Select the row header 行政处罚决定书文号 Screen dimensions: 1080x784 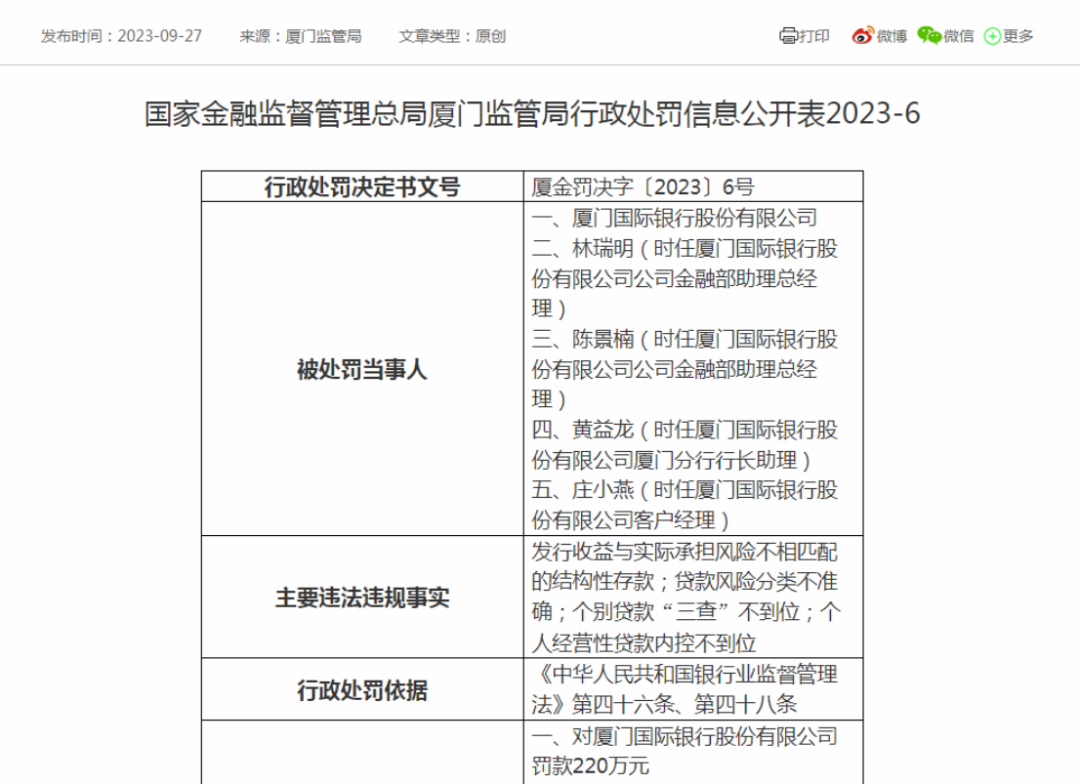click(x=362, y=187)
